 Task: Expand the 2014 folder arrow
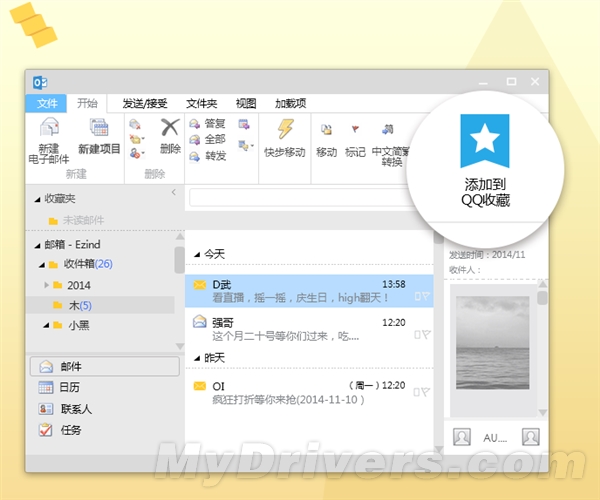point(46,285)
